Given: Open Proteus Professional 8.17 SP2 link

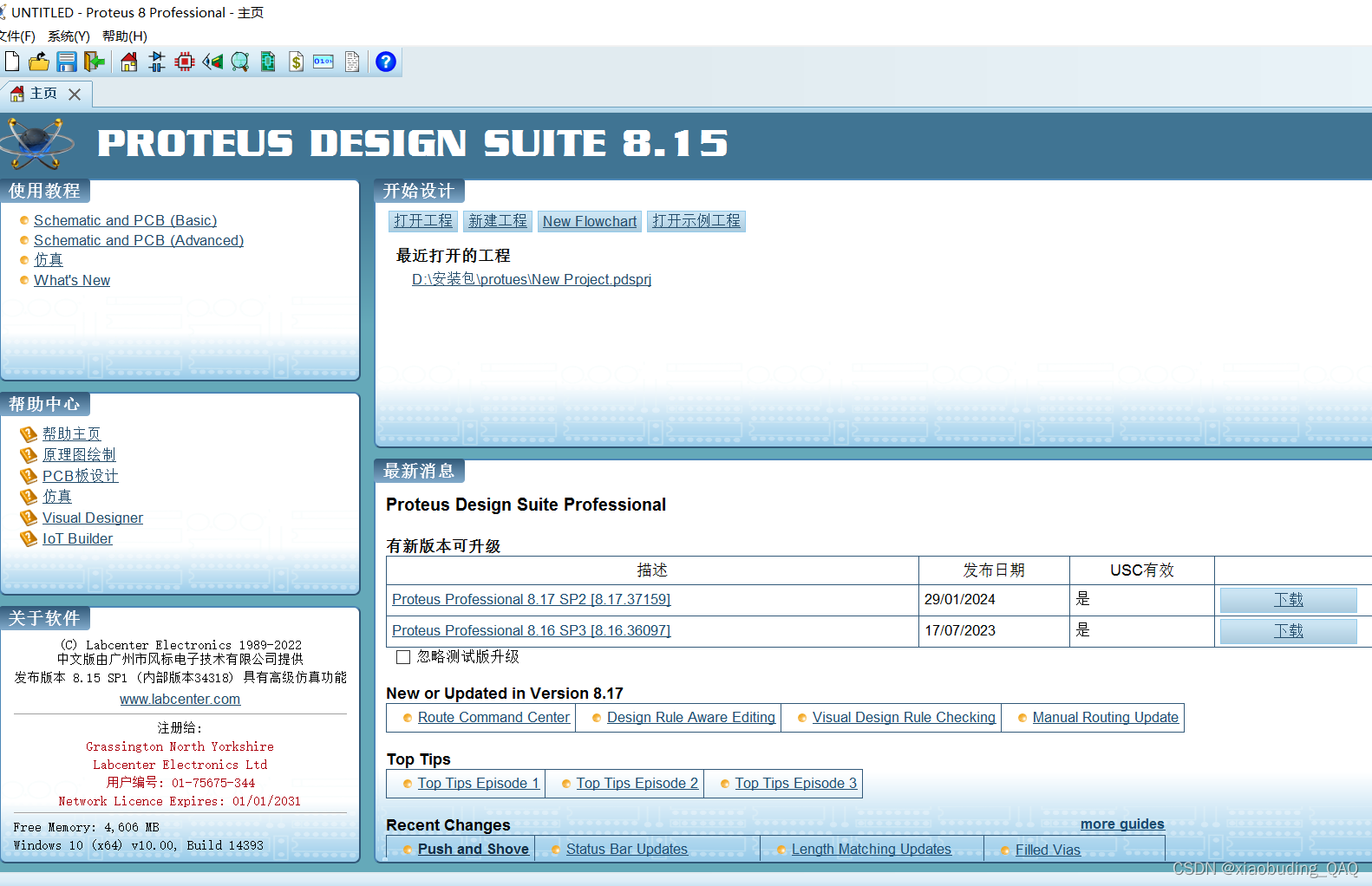Looking at the screenshot, I should click(532, 599).
